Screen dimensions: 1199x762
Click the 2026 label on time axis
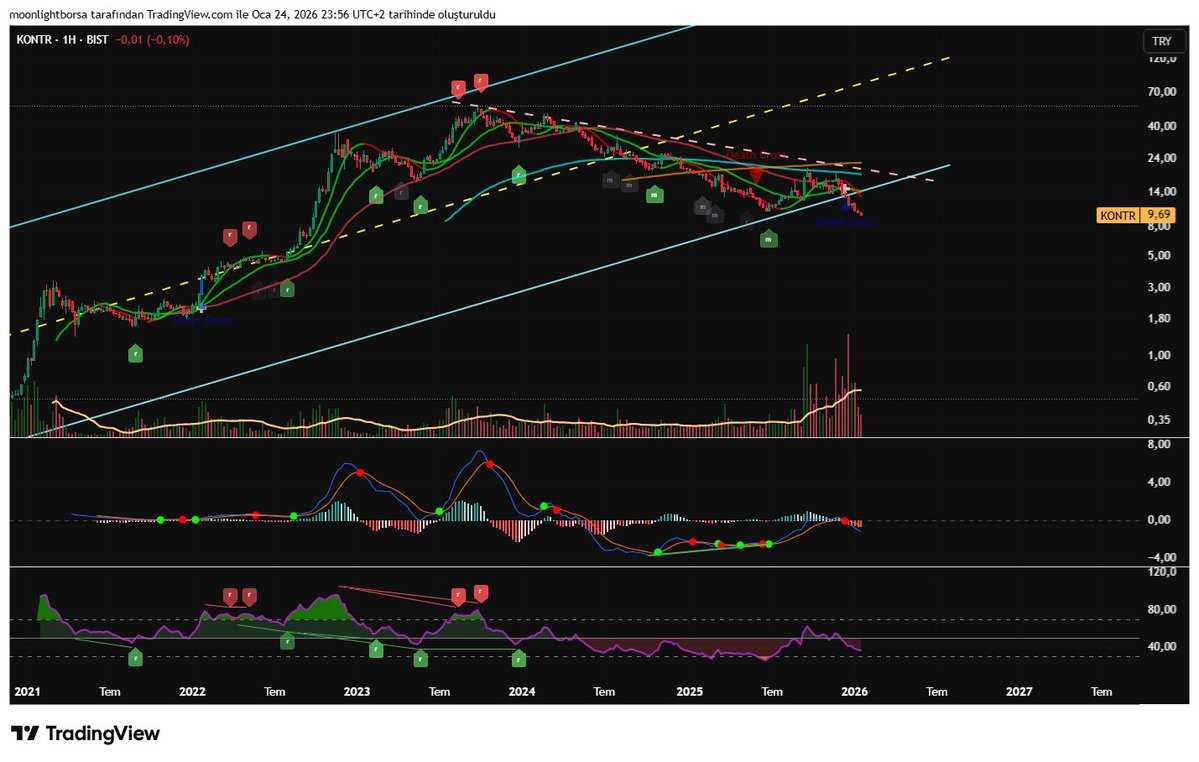click(854, 692)
